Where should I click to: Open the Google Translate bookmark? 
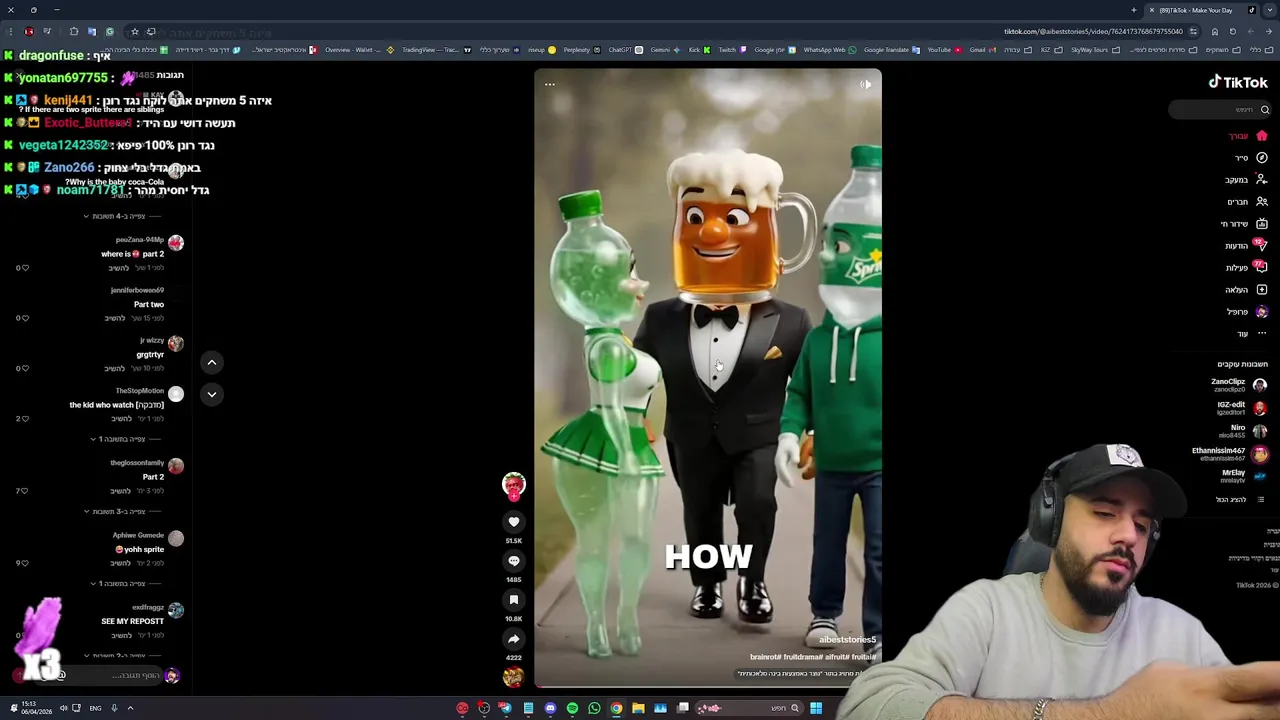[892, 50]
